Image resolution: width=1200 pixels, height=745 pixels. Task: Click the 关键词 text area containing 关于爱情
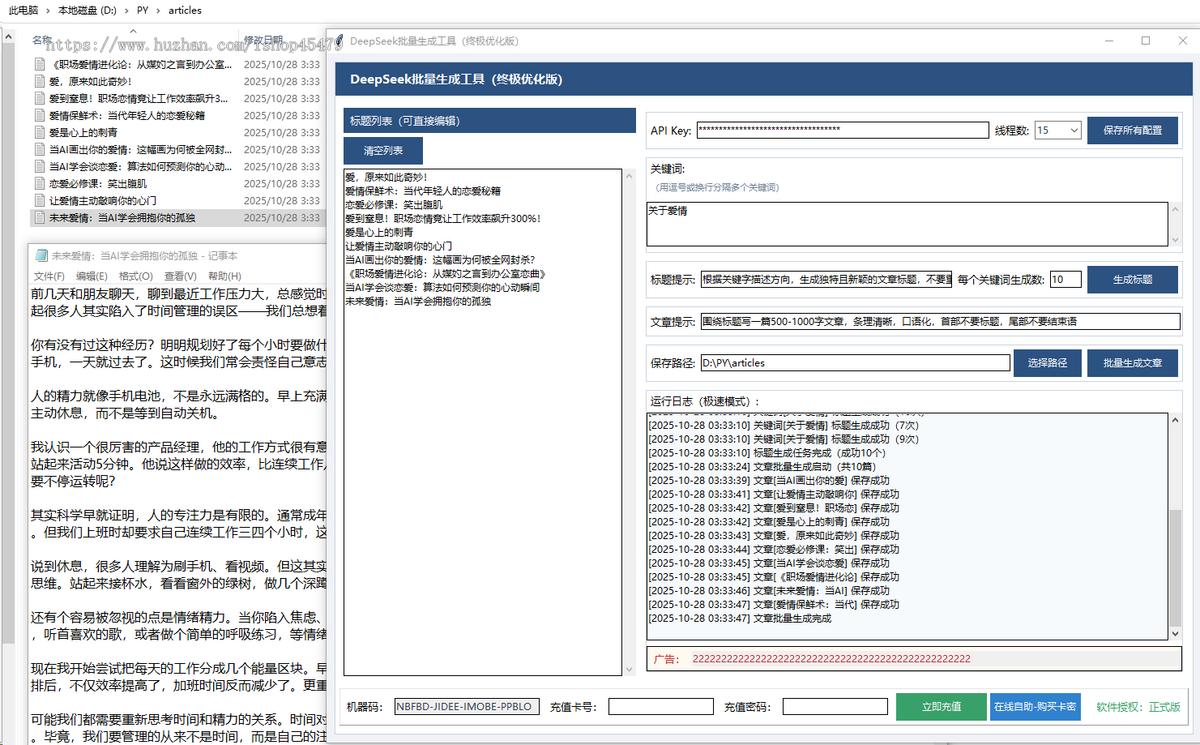[x=907, y=224]
